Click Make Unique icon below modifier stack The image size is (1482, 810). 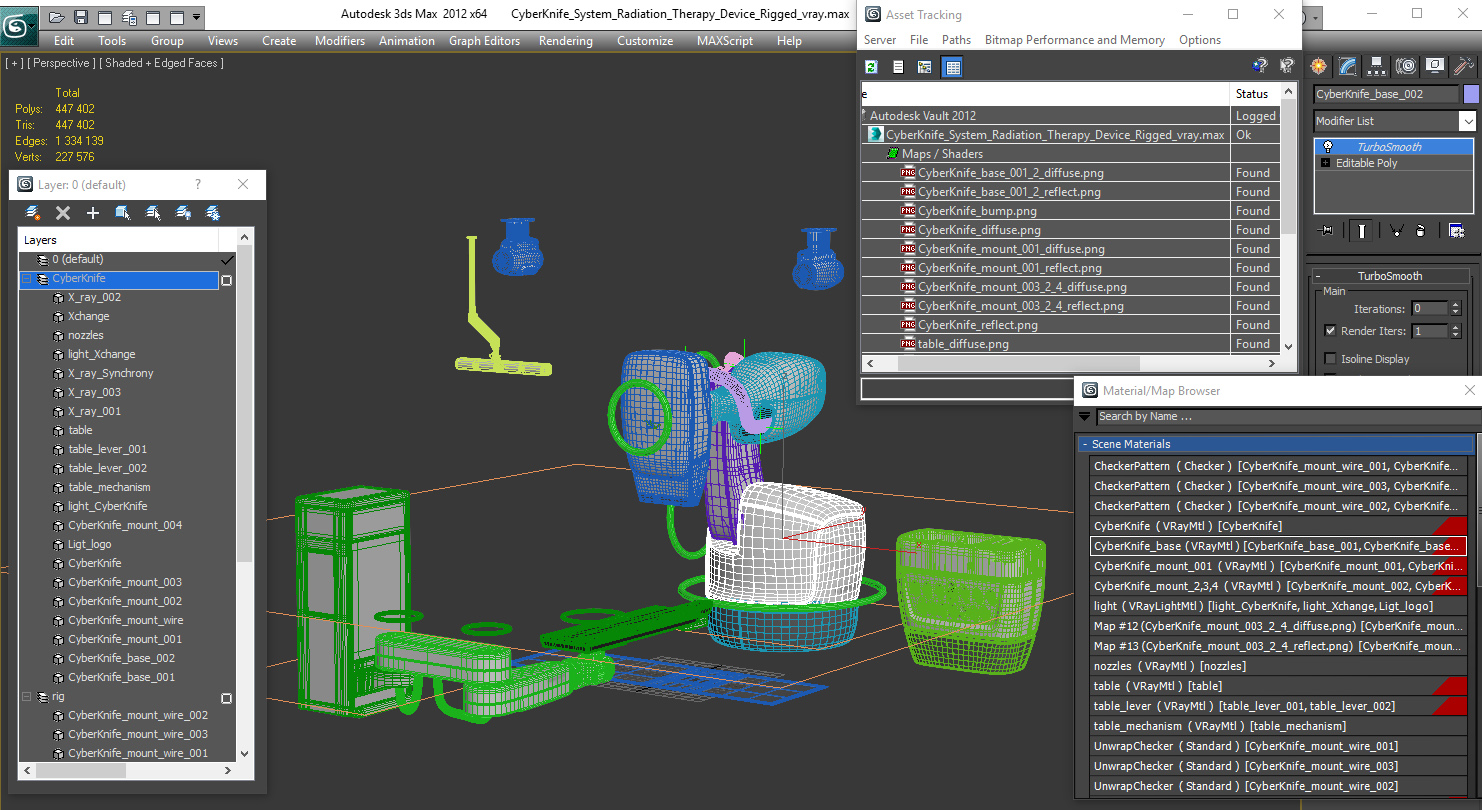(x=1398, y=231)
